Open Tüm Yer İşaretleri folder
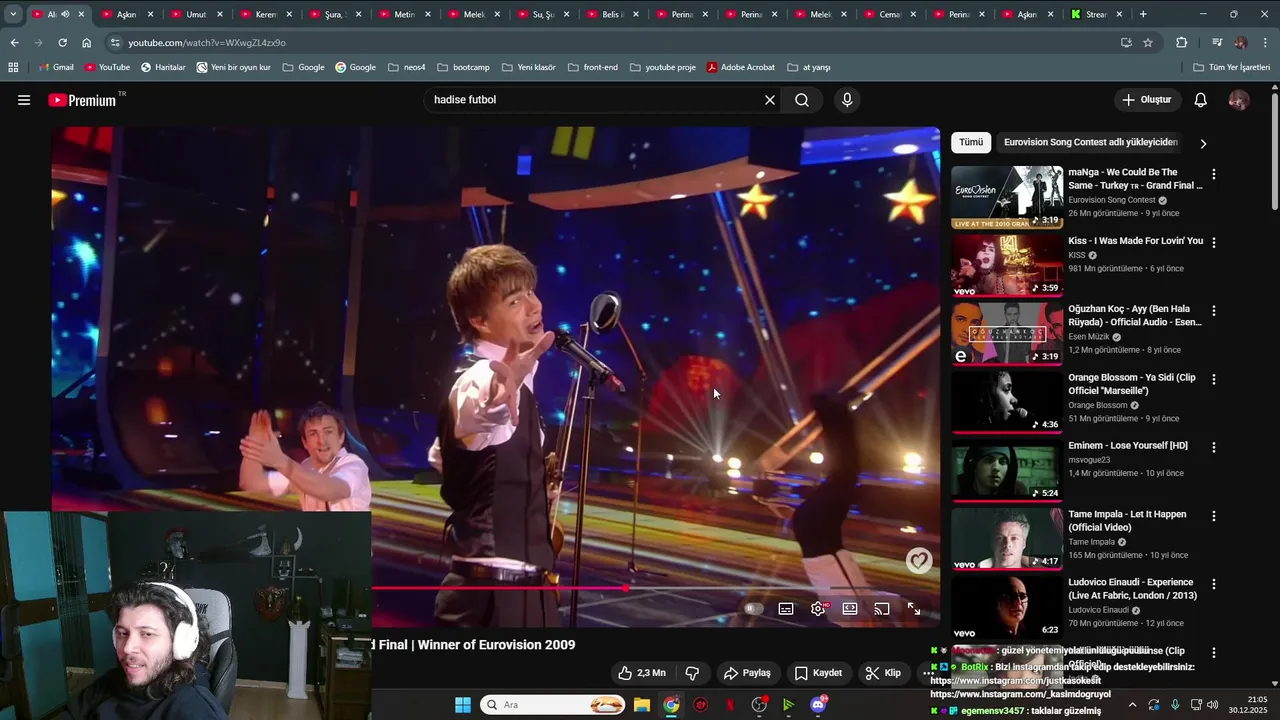The width and height of the screenshot is (1280, 720). [1232, 67]
